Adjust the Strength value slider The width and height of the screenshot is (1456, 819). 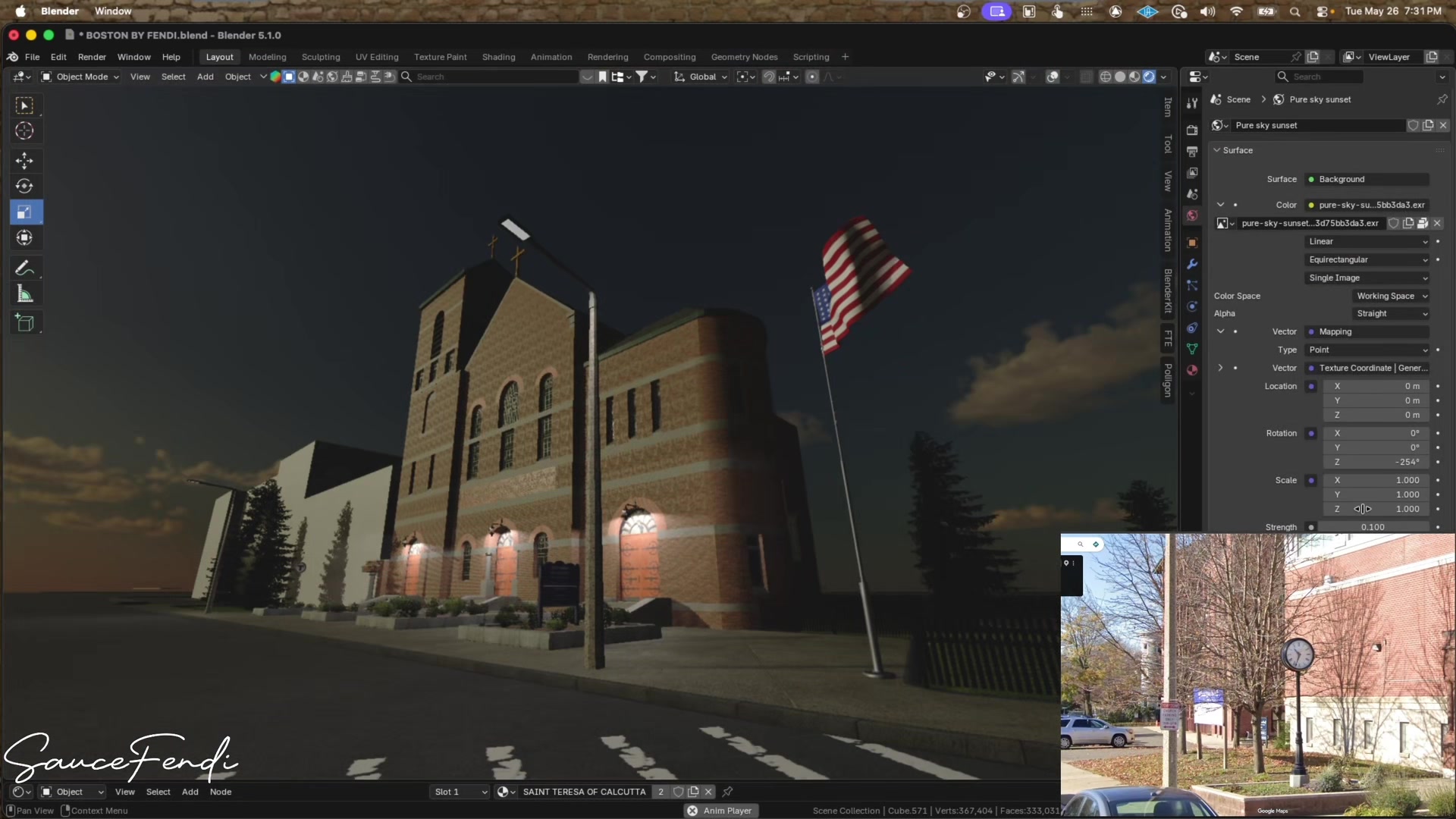click(1373, 527)
